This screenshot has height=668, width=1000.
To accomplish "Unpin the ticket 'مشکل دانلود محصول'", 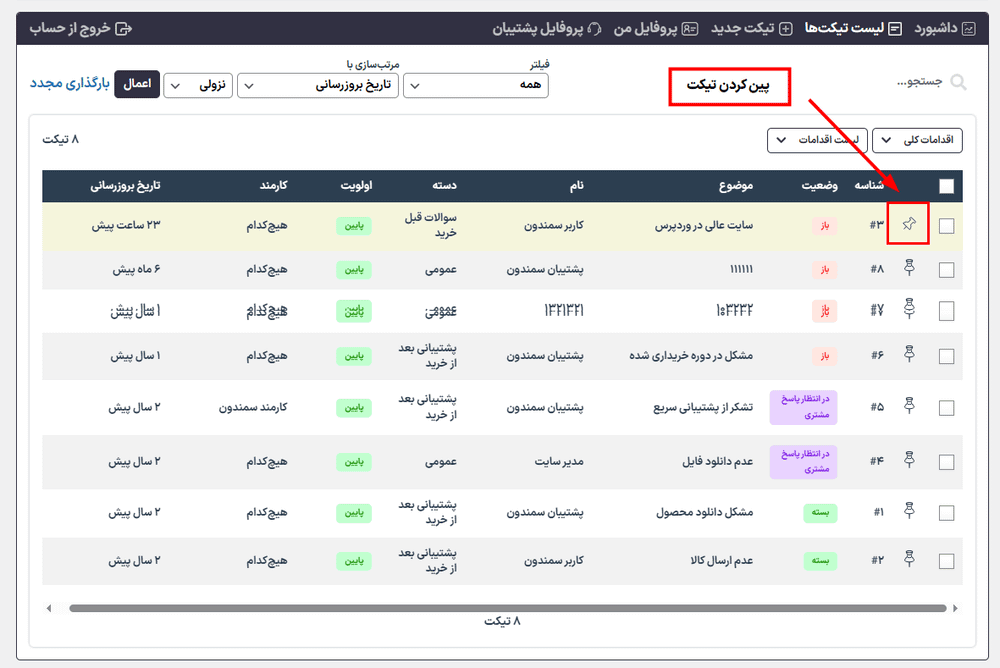I will point(908,512).
